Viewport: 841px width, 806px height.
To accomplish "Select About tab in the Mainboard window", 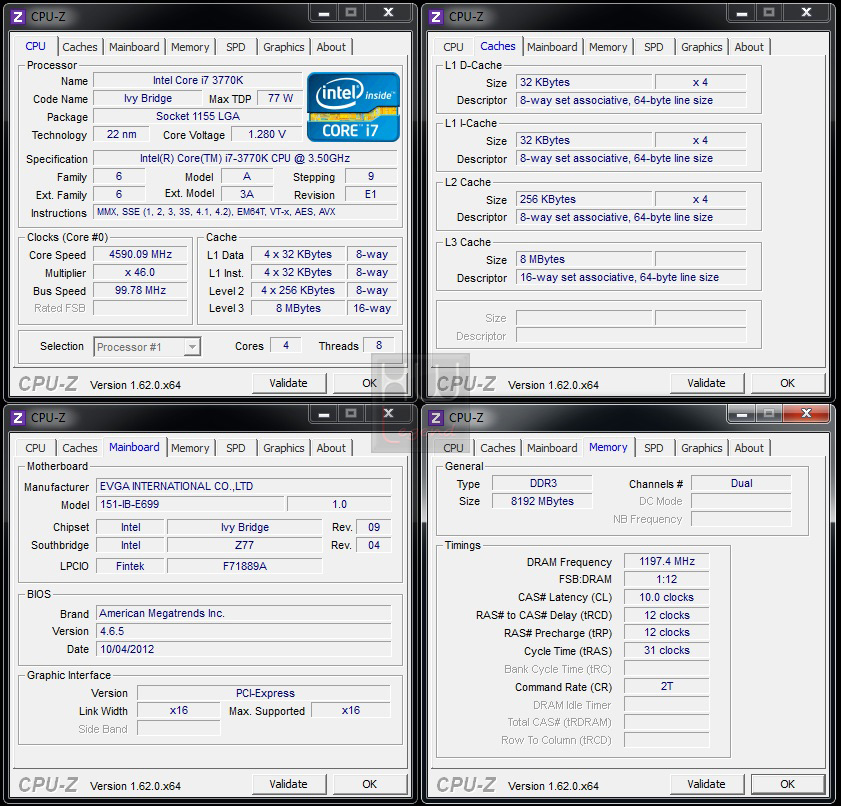I will (x=331, y=448).
